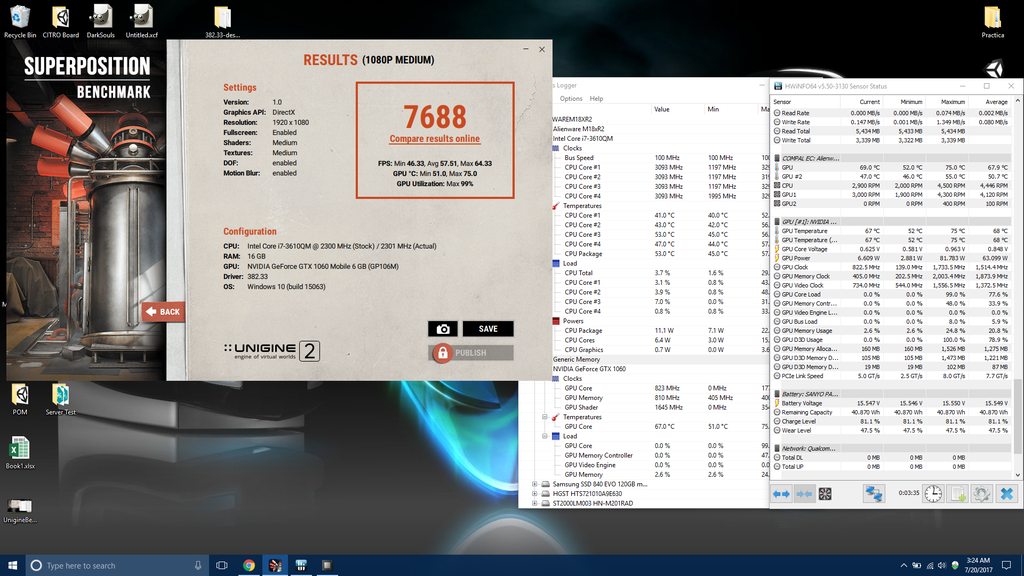Open the Help menu in logger

coord(596,99)
